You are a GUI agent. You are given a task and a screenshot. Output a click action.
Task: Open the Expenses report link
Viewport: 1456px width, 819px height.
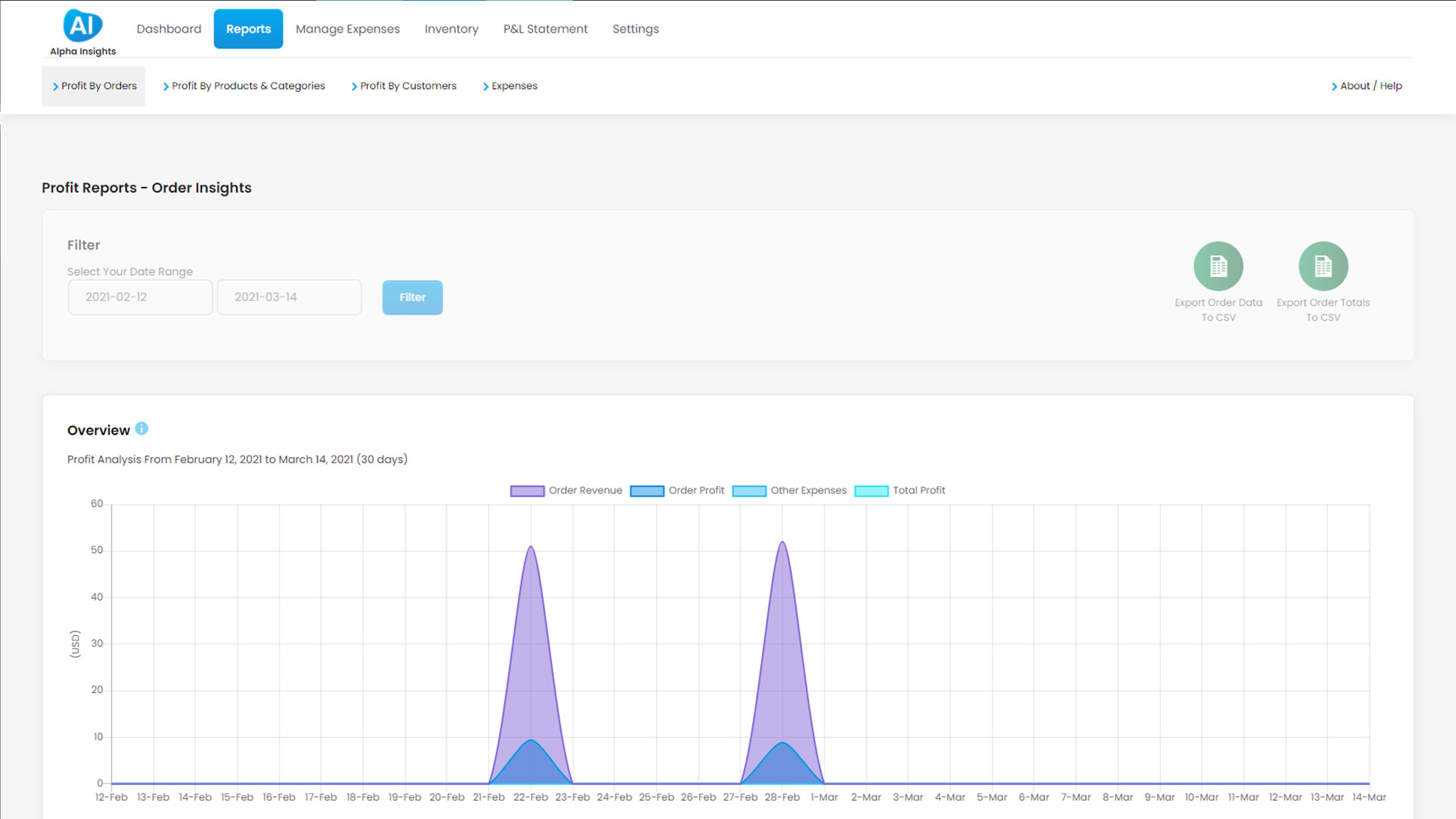pos(510,86)
